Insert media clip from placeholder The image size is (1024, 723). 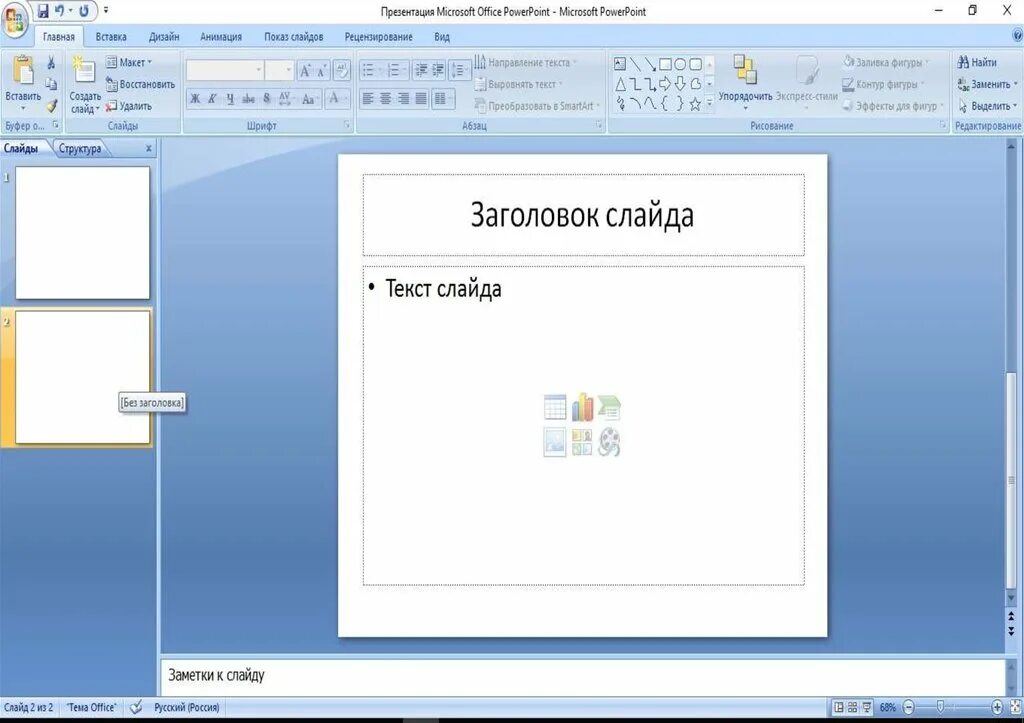click(609, 442)
